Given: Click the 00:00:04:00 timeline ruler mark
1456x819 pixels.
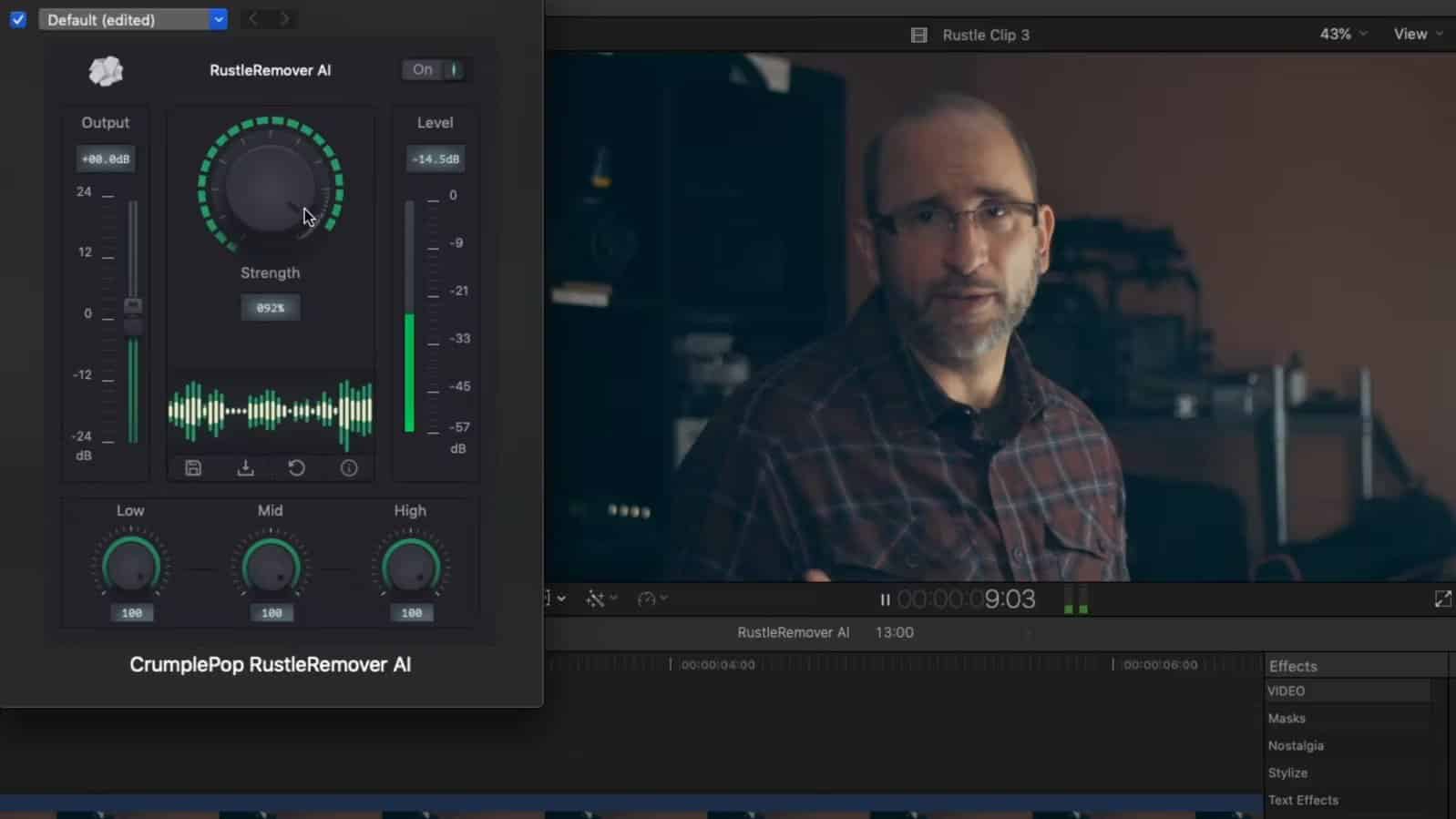Looking at the screenshot, I should tap(717, 665).
